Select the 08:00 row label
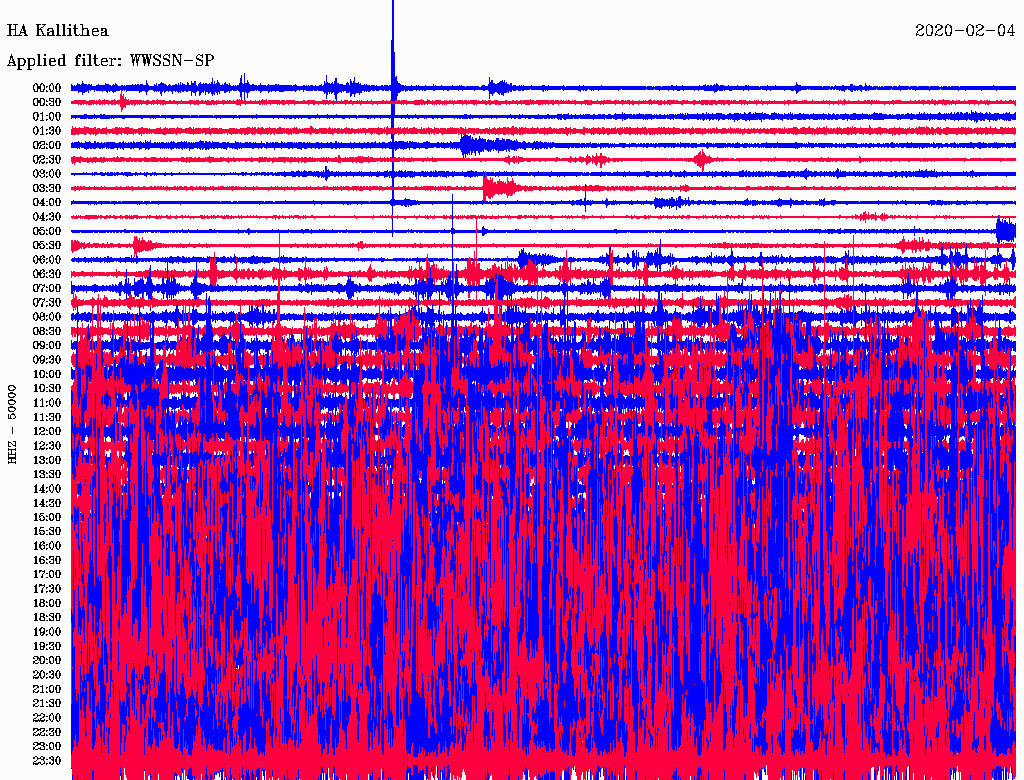Image resolution: width=1024 pixels, height=780 pixels. pos(47,317)
